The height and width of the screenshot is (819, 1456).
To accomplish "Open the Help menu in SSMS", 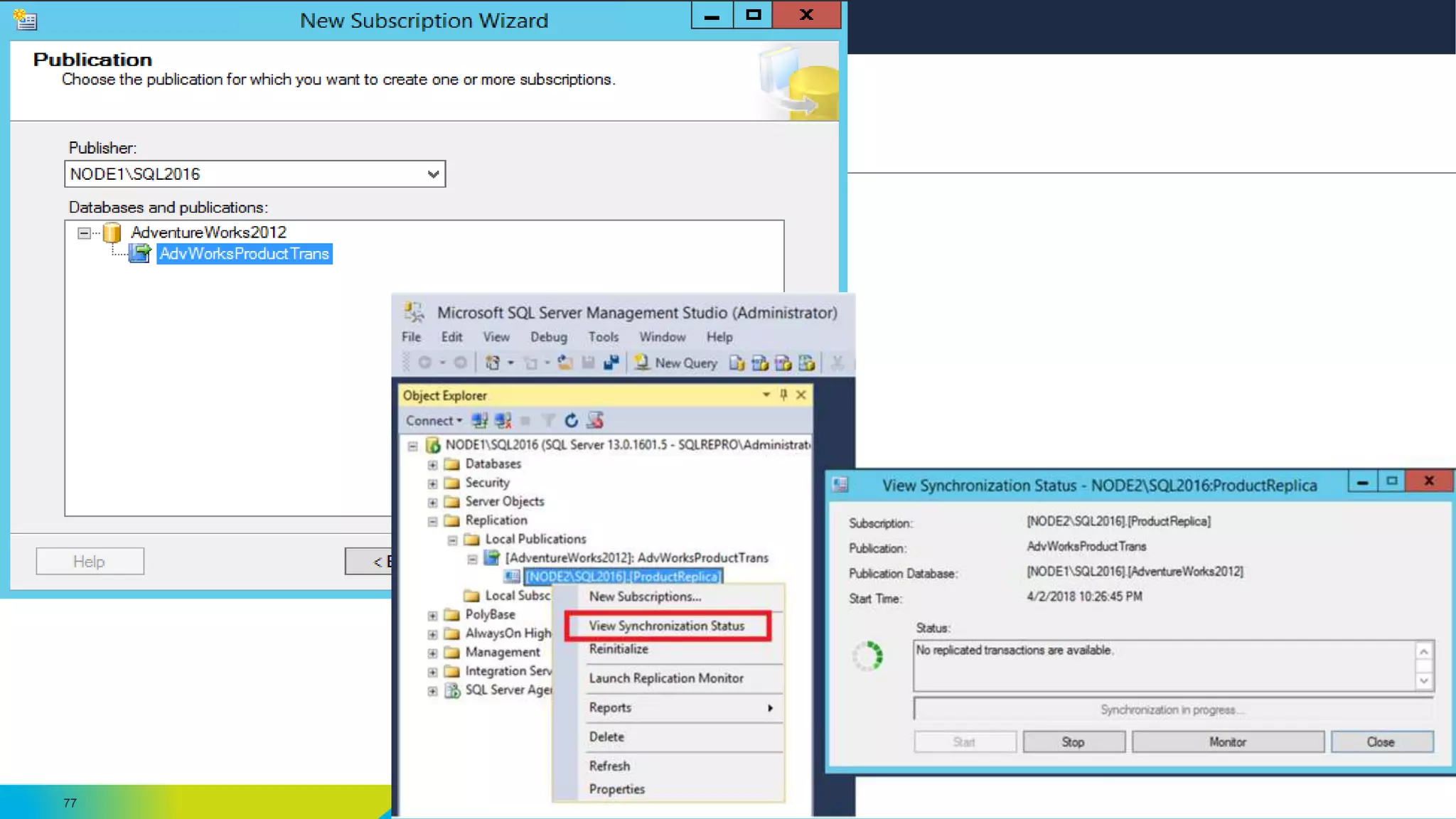I will [719, 336].
